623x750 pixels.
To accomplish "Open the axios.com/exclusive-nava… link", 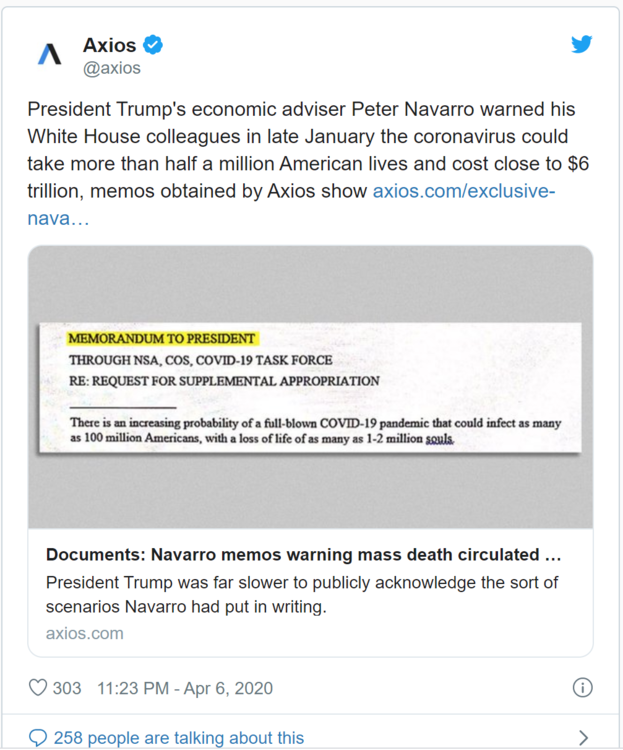I will tap(463, 191).
